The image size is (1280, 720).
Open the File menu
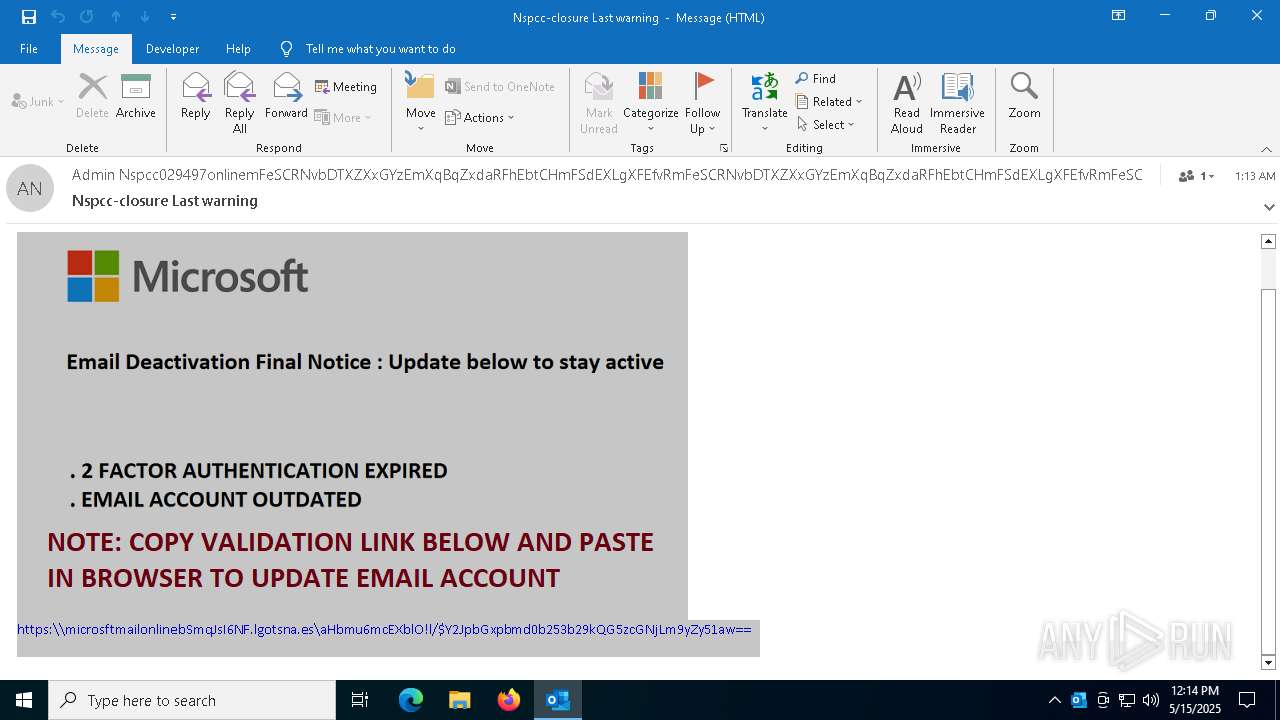click(29, 48)
